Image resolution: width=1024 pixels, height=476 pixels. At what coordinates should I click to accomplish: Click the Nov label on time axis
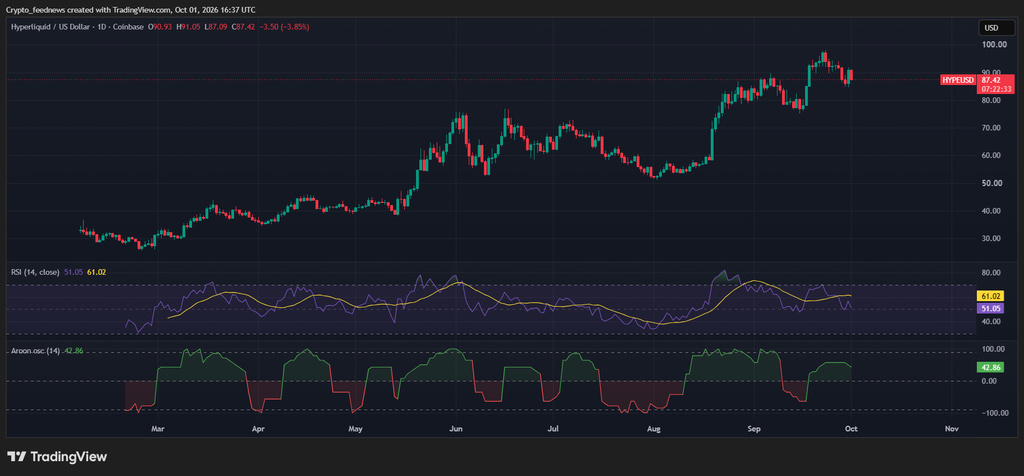[x=952, y=429]
